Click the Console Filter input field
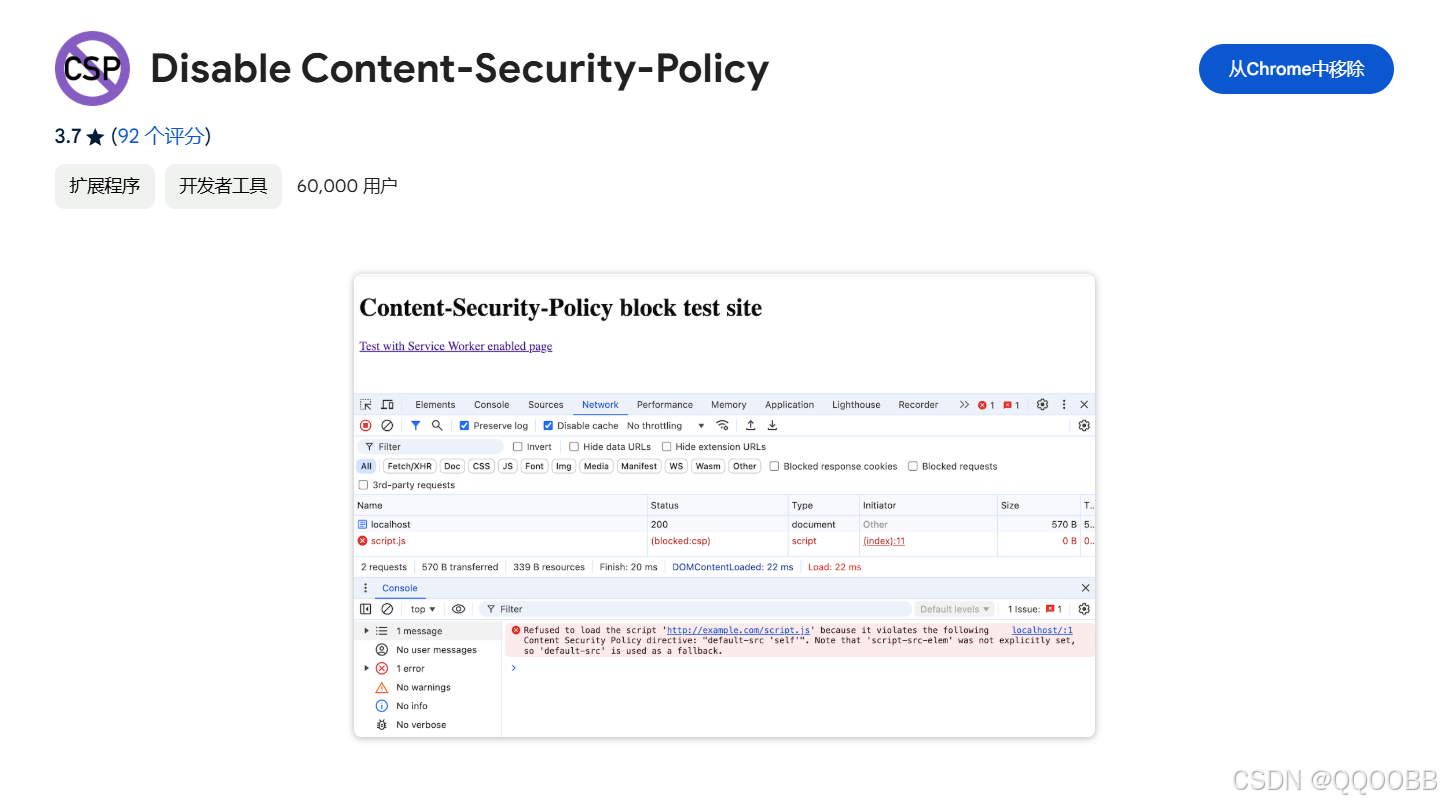Image resolution: width=1441 pixels, height=806 pixels. (x=695, y=609)
